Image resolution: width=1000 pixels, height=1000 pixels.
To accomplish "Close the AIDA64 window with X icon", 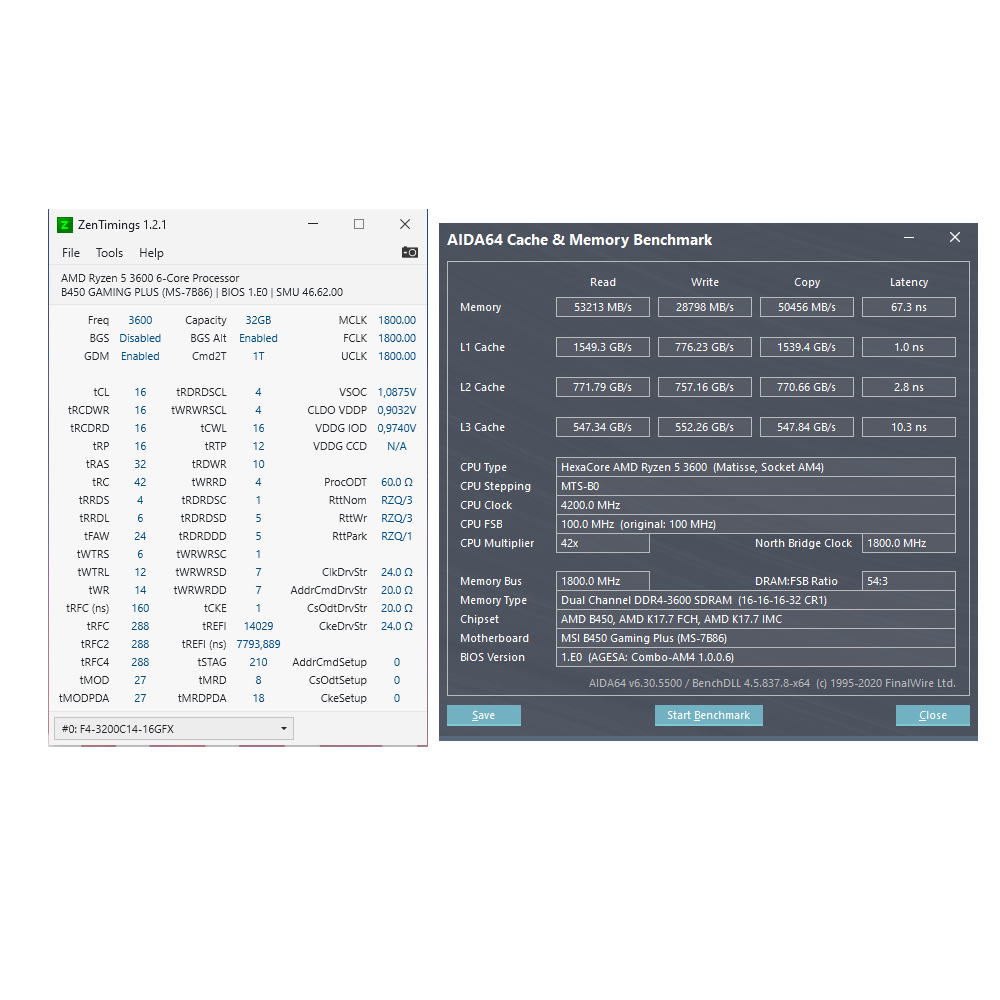I will coord(955,237).
